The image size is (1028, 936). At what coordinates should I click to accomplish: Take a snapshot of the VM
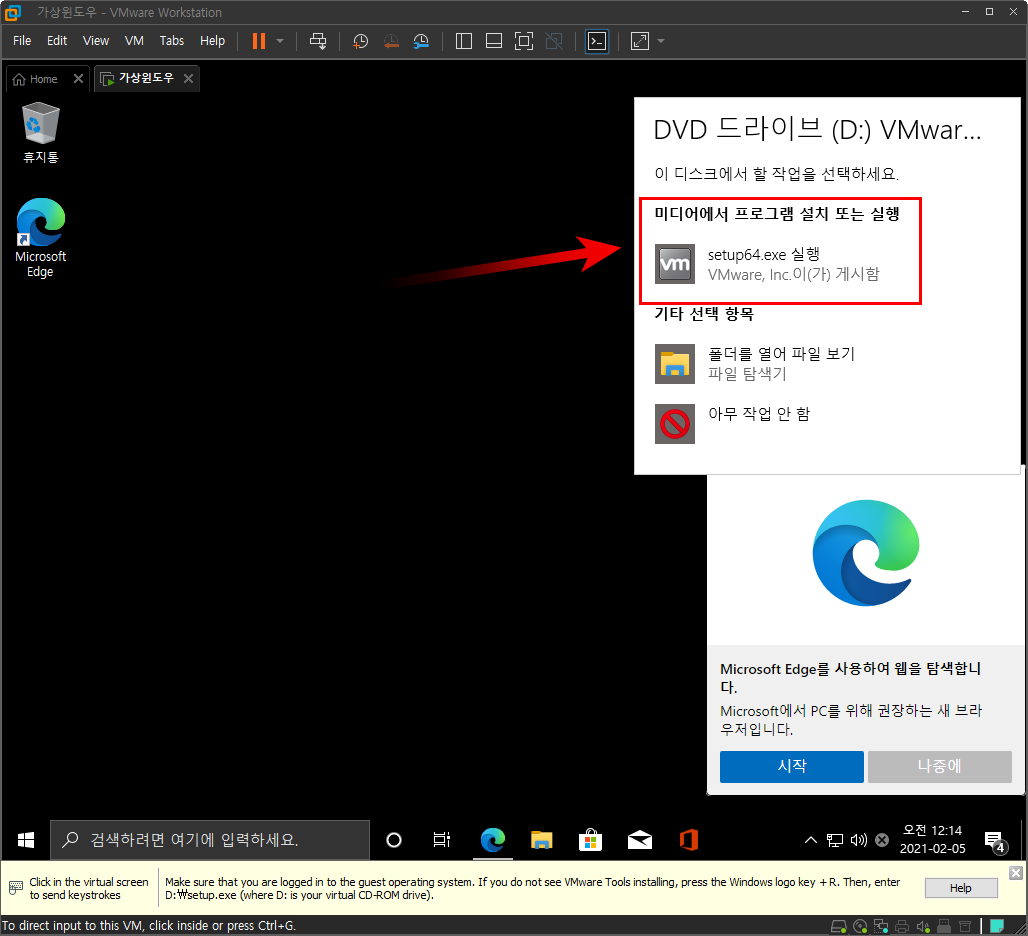(360, 41)
